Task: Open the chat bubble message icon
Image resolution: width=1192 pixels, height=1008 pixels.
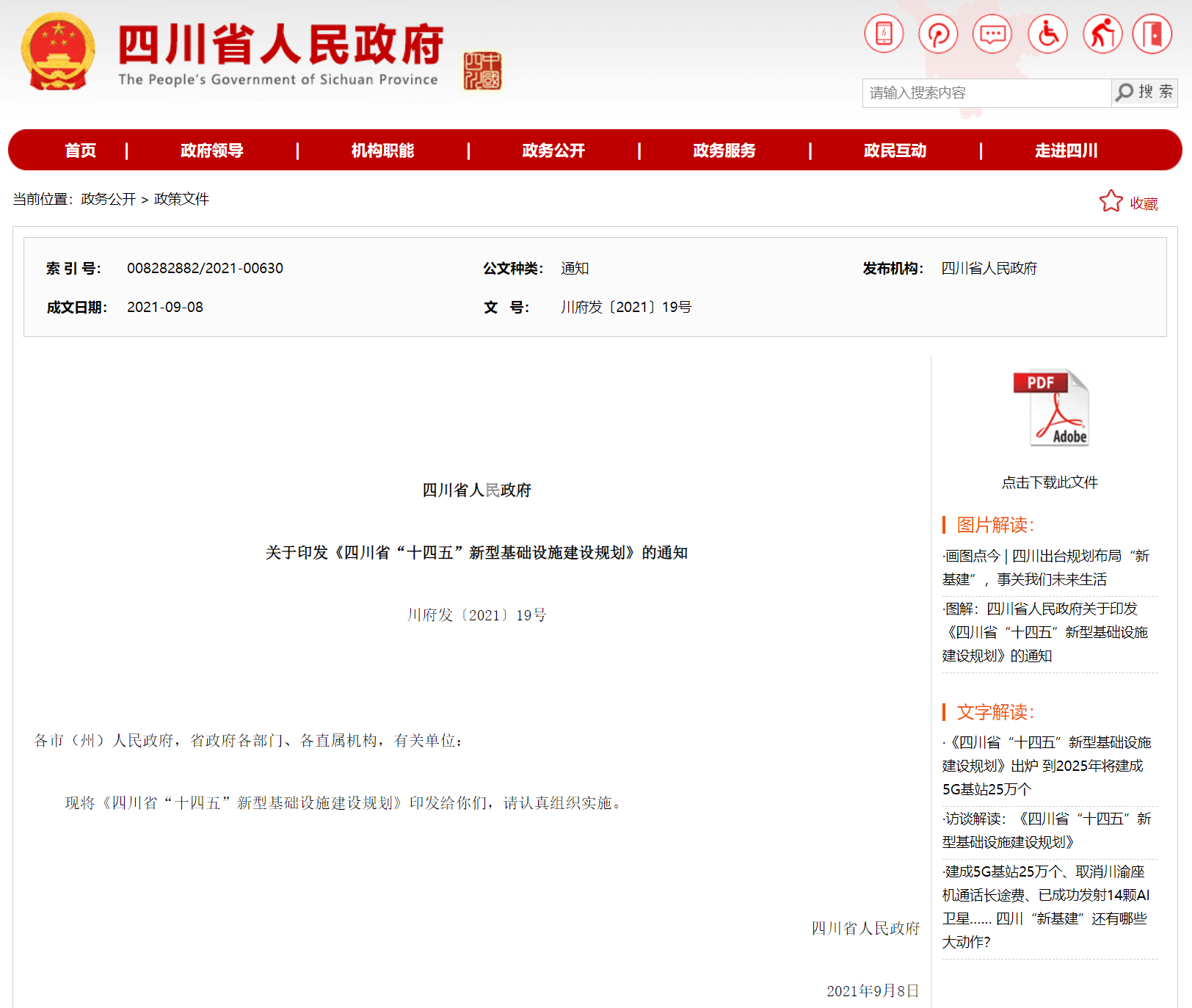Action: [x=992, y=34]
